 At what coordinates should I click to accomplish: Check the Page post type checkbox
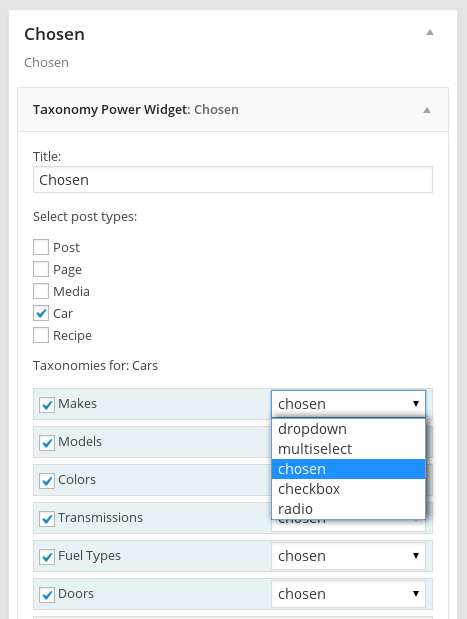coord(41,269)
